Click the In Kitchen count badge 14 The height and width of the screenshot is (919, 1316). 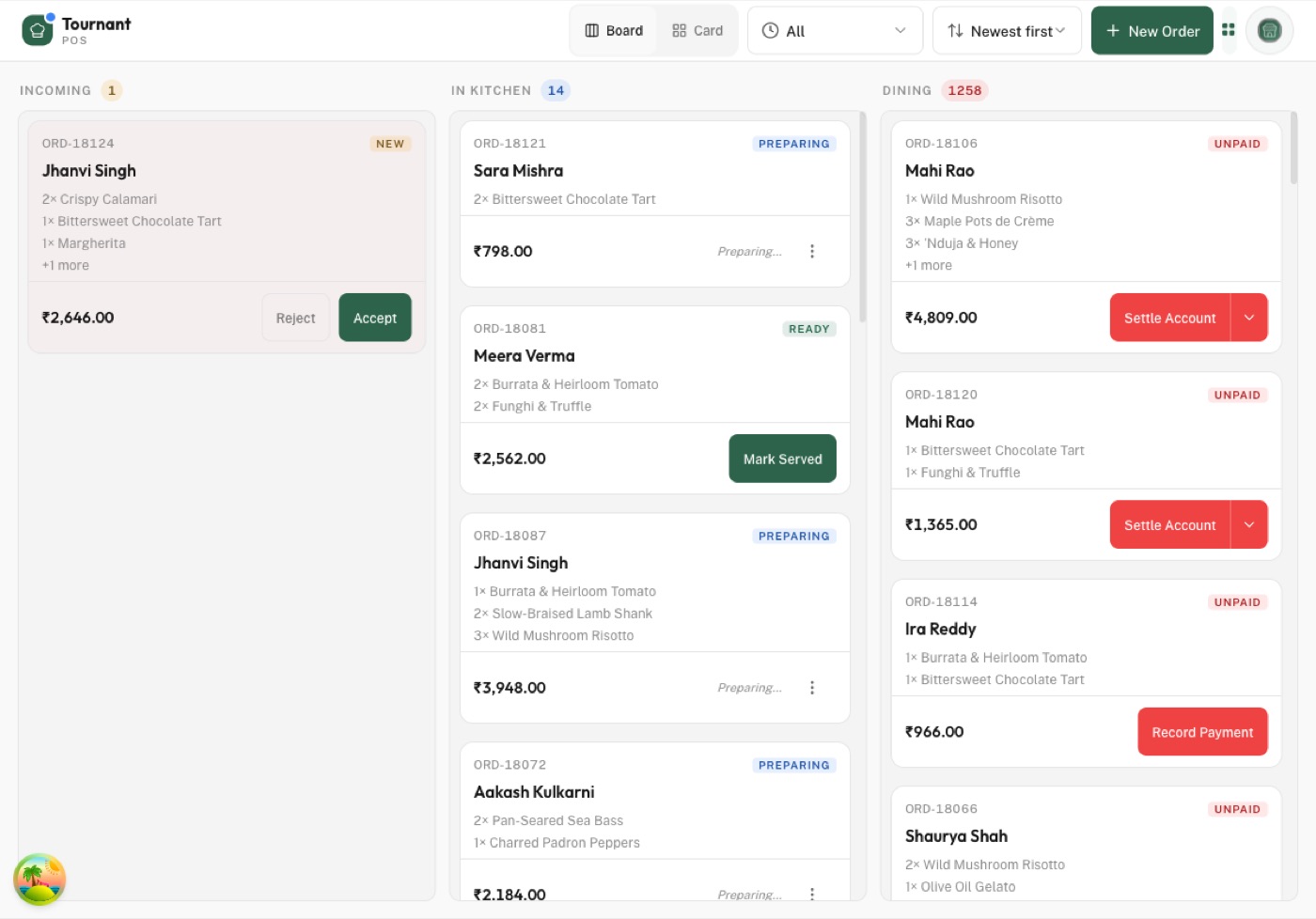point(556,90)
